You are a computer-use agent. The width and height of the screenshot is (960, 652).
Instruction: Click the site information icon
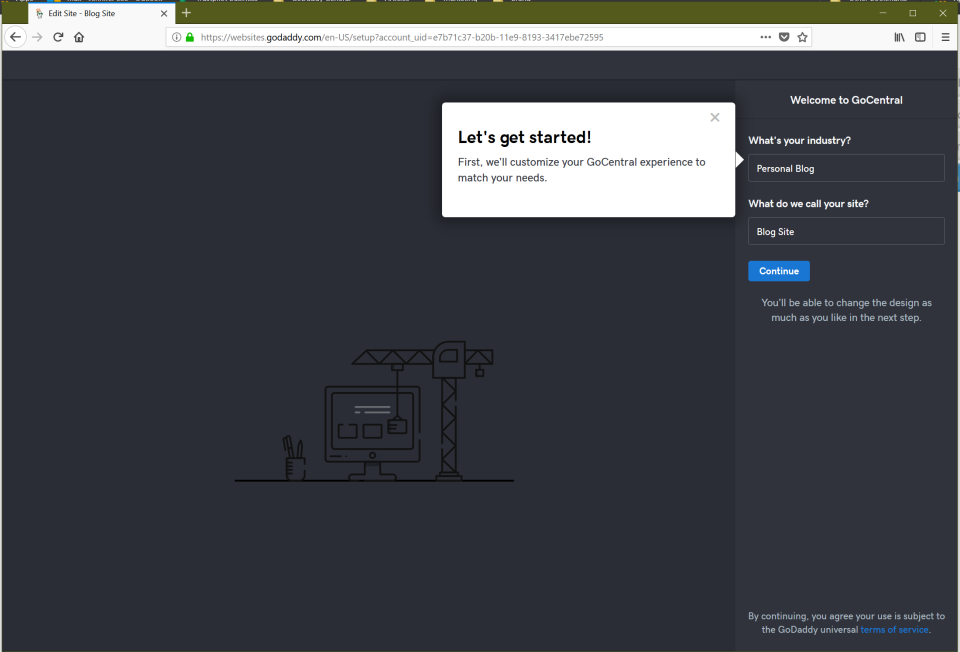tap(176, 36)
